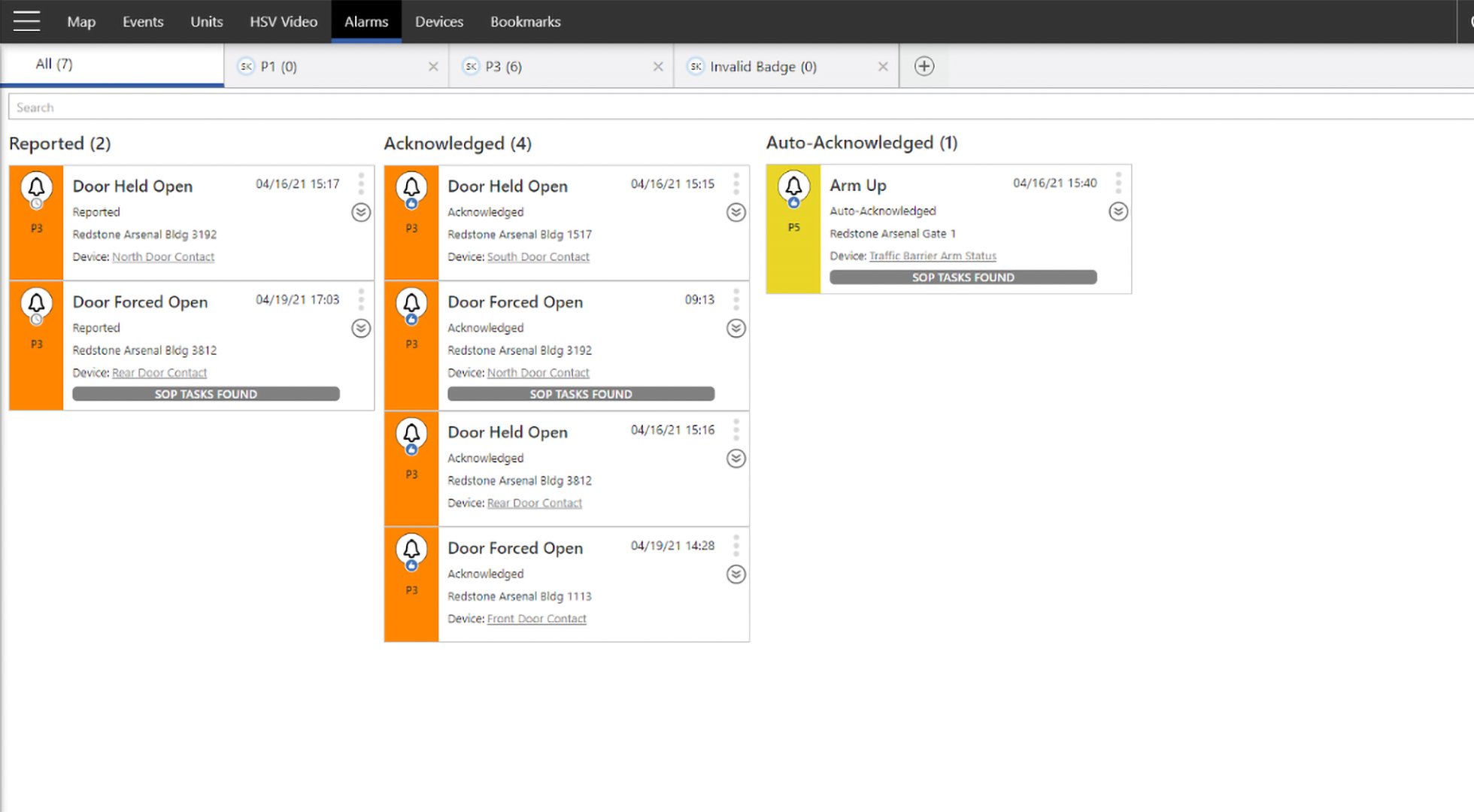Open Traffic Barrier Arm Status device link
The height and width of the screenshot is (812, 1474).
[933, 256]
